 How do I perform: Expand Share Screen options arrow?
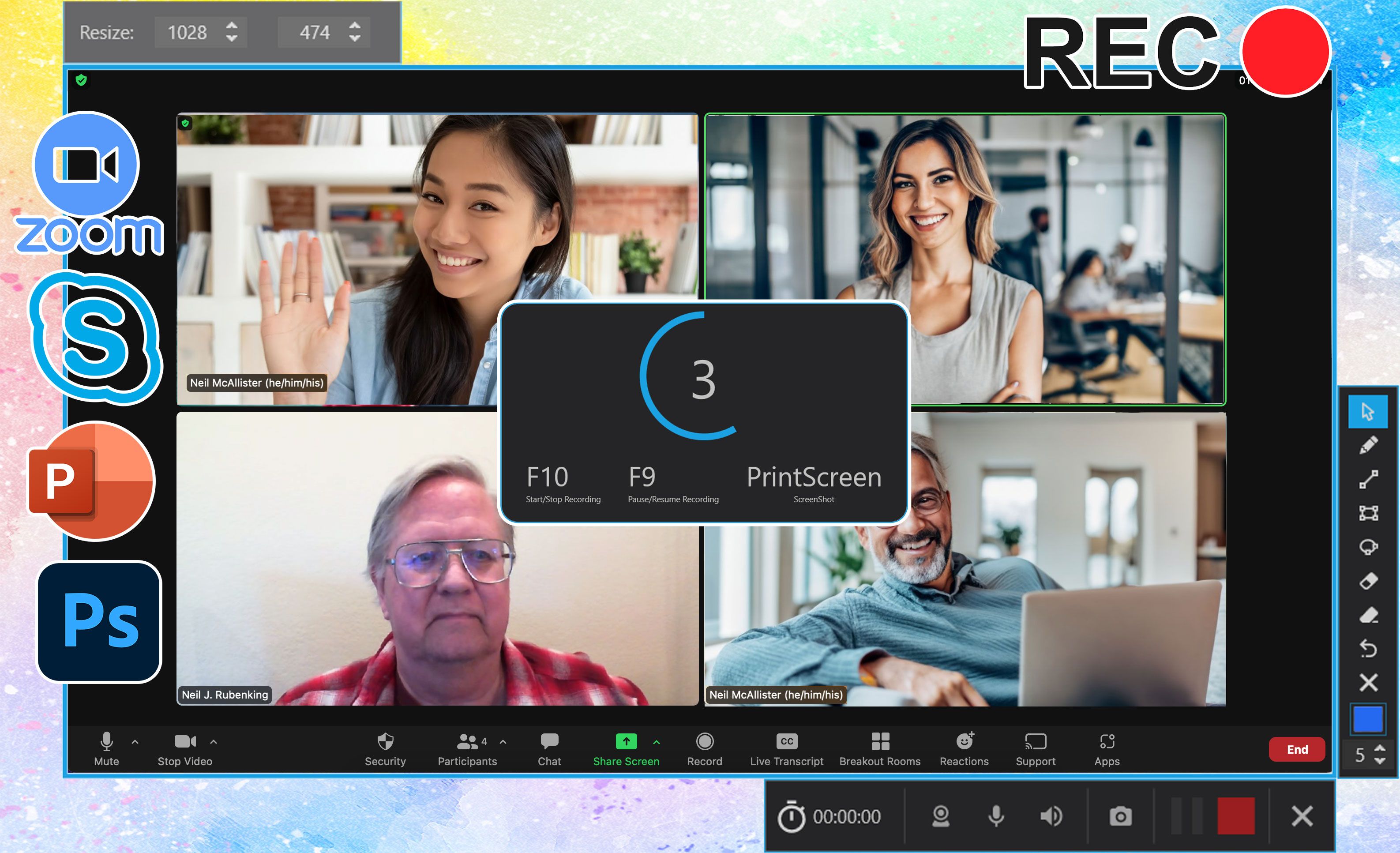click(x=653, y=744)
